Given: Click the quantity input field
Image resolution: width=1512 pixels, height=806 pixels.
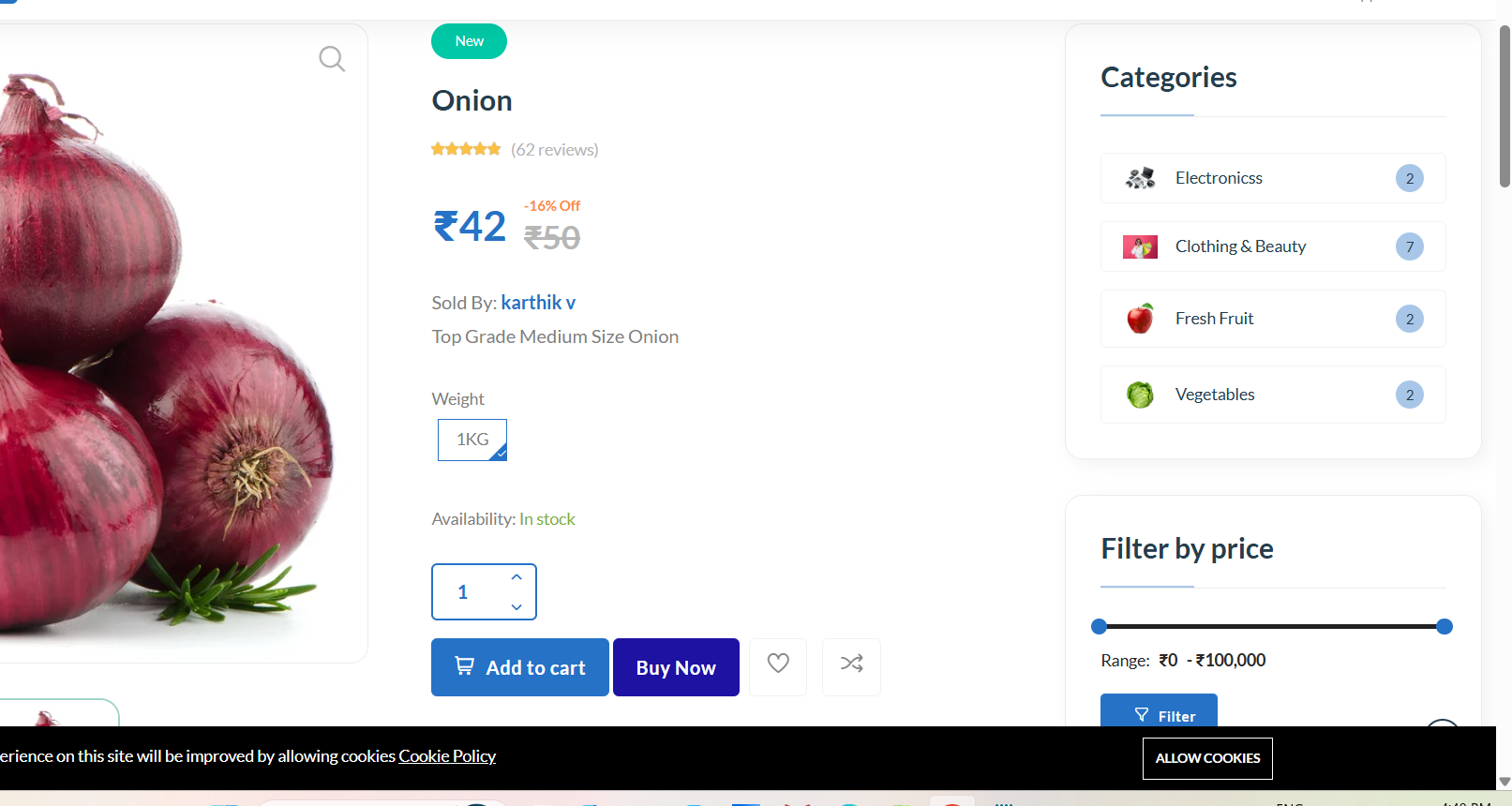Looking at the screenshot, I should (469, 592).
